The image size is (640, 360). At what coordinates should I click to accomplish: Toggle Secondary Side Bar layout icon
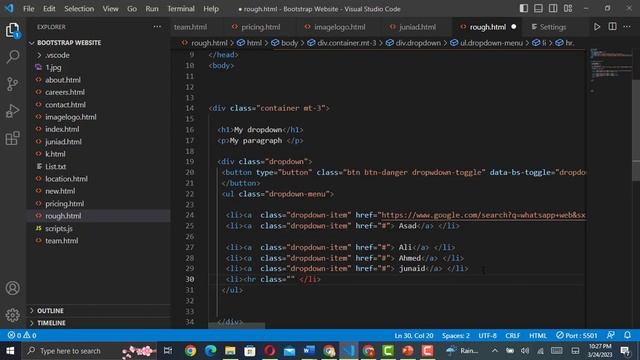(553, 9)
